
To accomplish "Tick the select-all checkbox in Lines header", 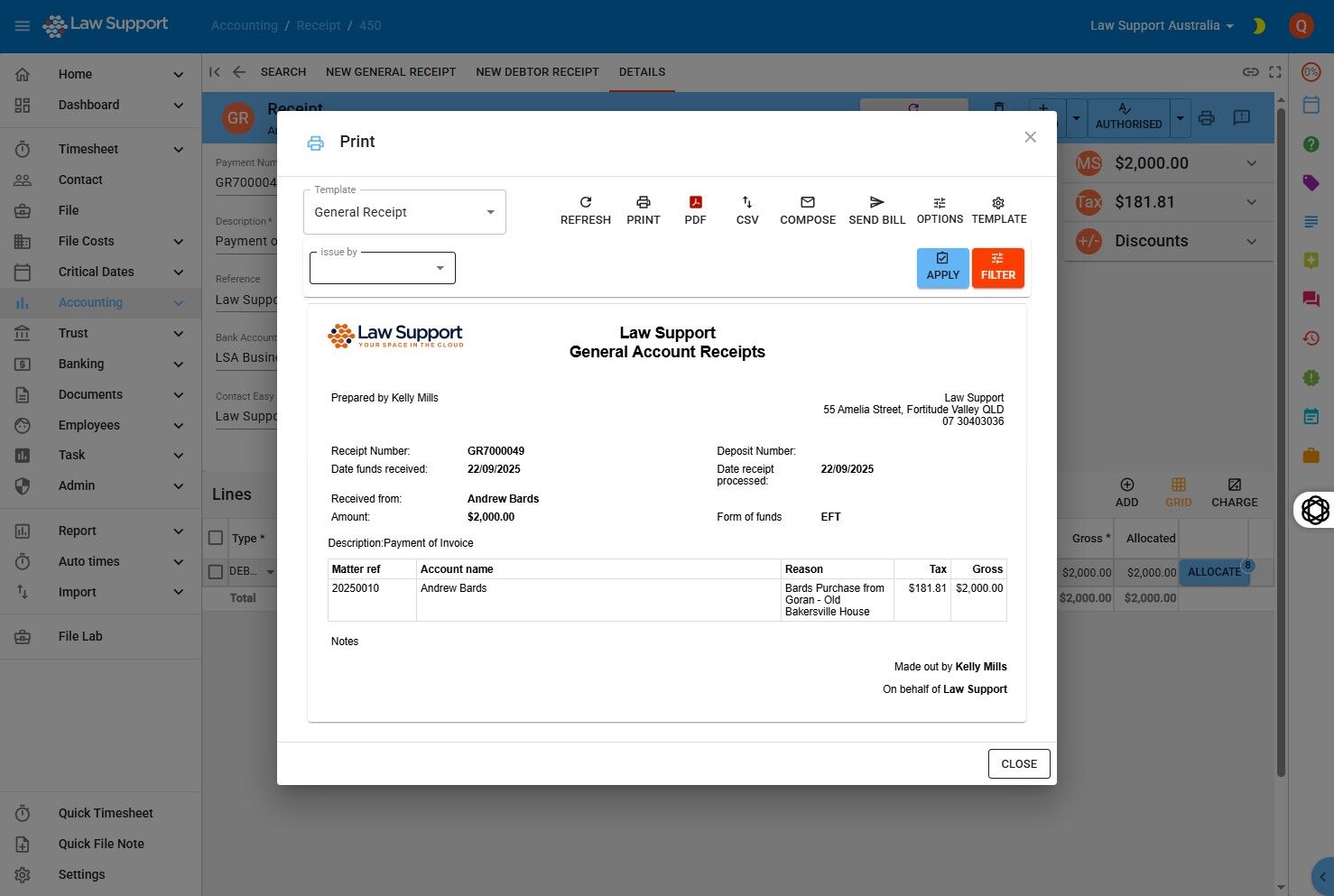I will point(216,538).
